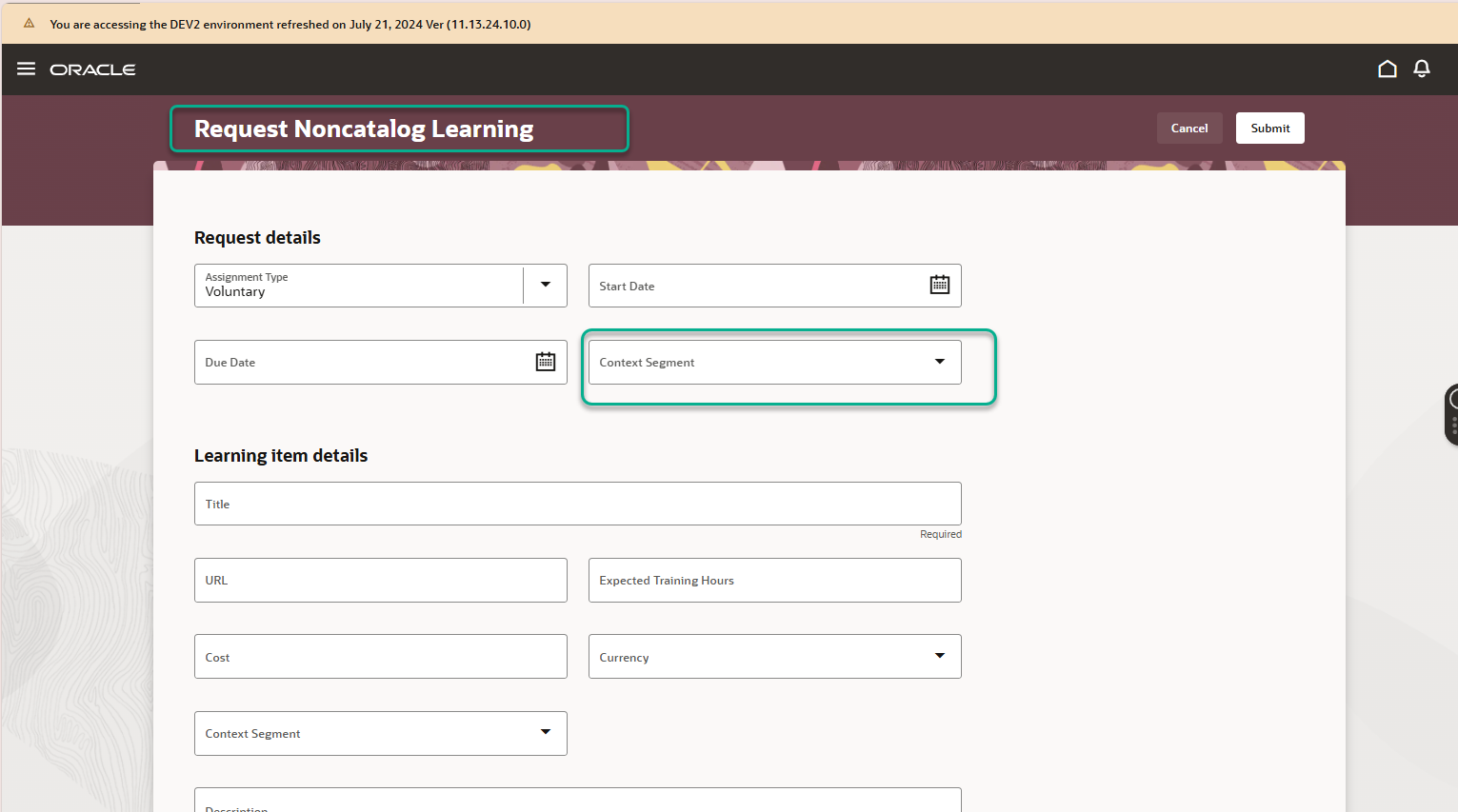The image size is (1458, 812).
Task: Open the Start Date calendar picker
Action: pos(940,285)
